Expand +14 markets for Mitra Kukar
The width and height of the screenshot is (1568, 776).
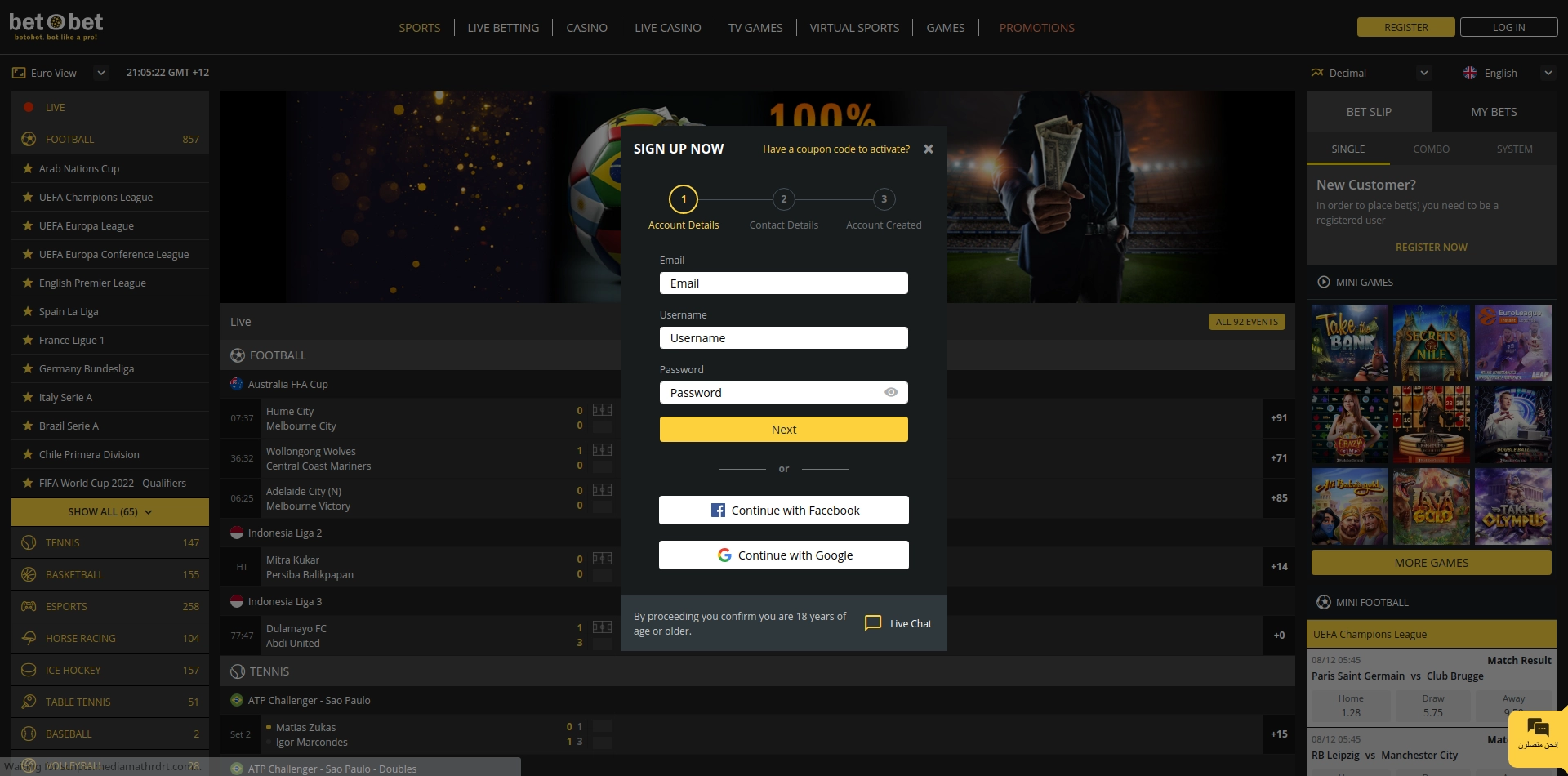pos(1279,567)
